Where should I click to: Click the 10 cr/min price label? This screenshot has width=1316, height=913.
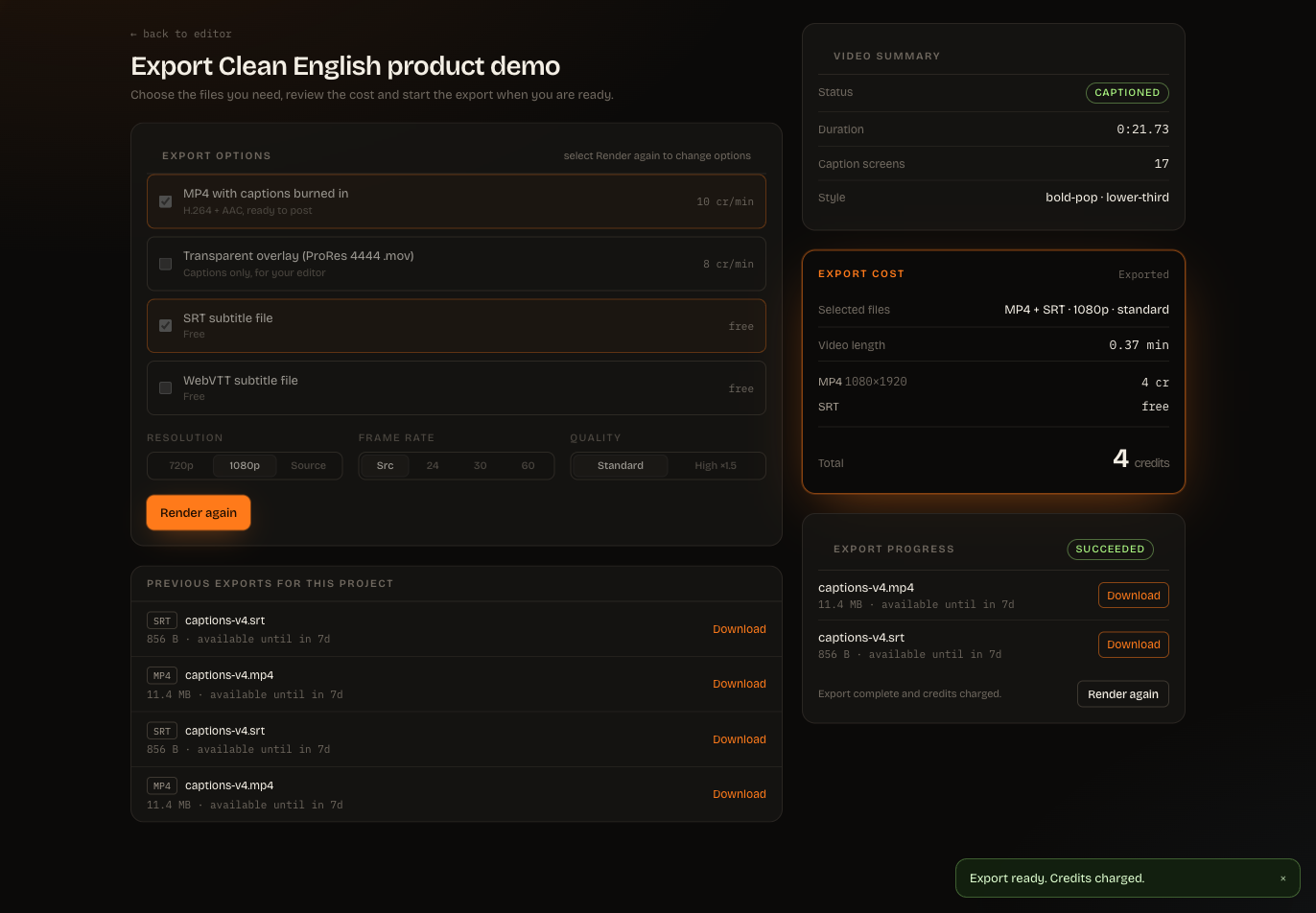tap(725, 201)
